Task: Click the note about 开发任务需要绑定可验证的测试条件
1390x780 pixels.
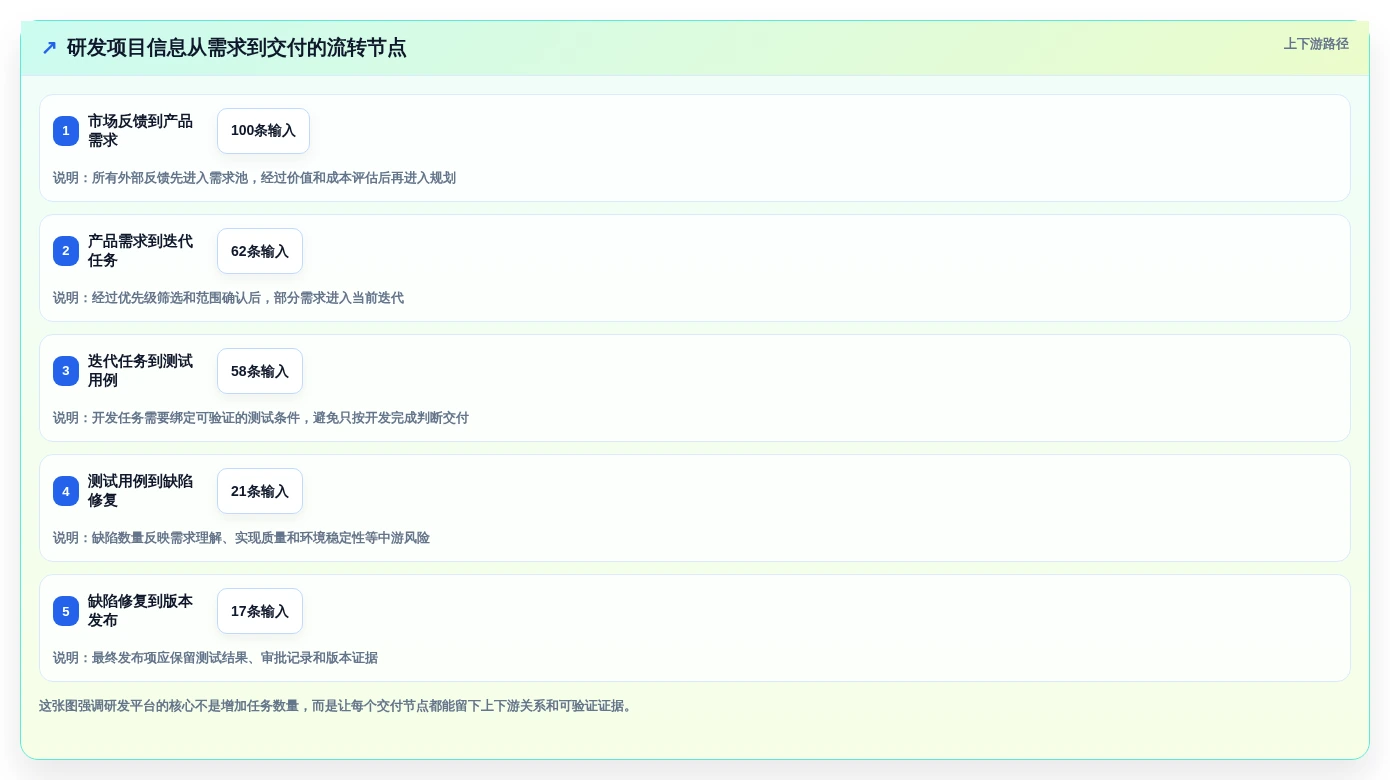Action: pos(261,418)
